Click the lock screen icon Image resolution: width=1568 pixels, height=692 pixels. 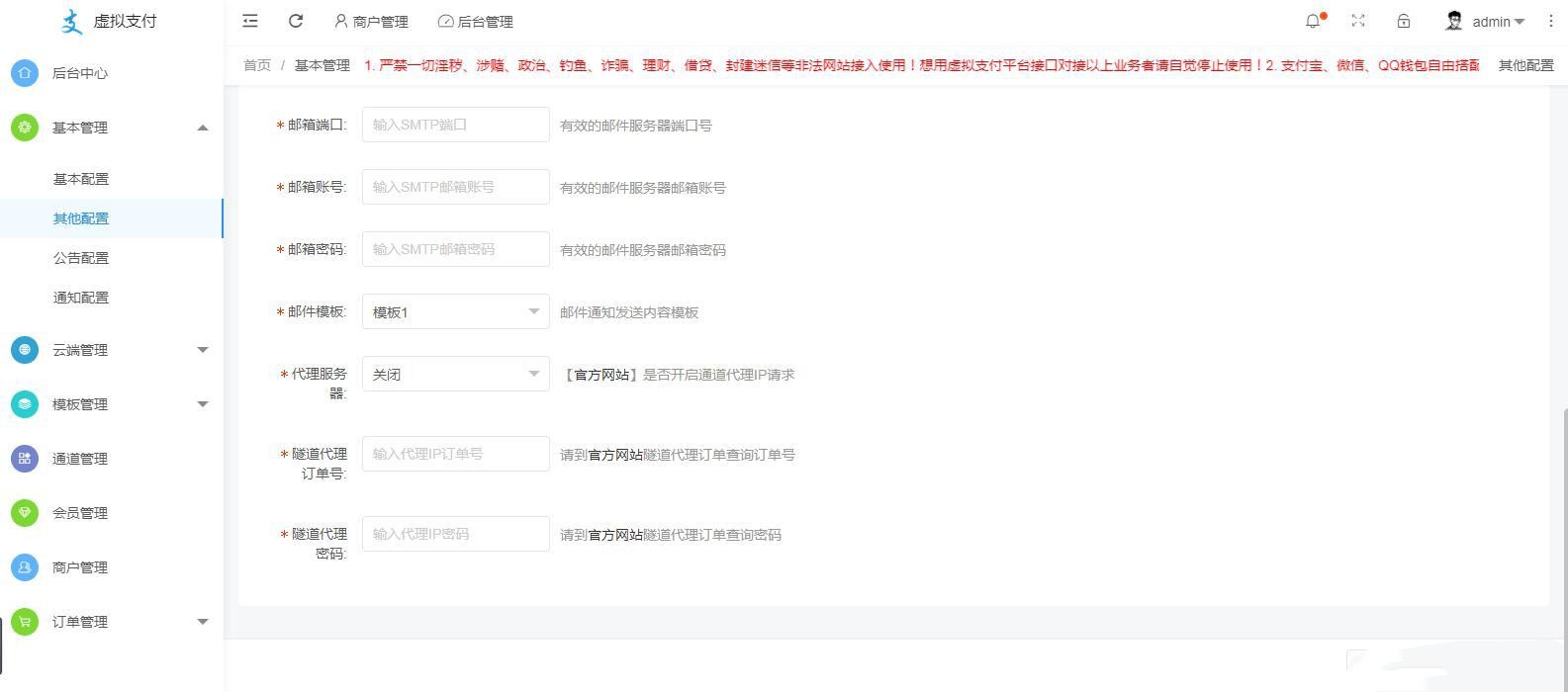(x=1403, y=21)
